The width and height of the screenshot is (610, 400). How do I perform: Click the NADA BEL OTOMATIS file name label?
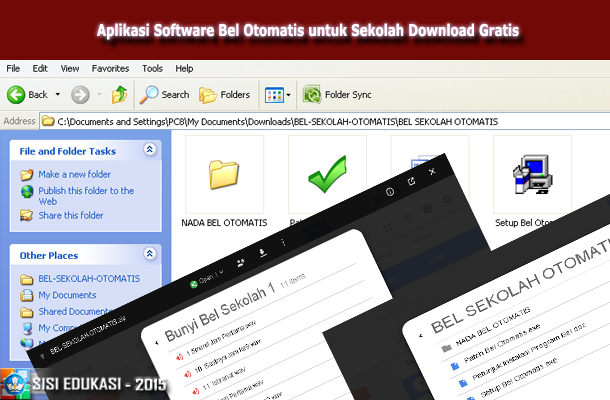click(224, 223)
